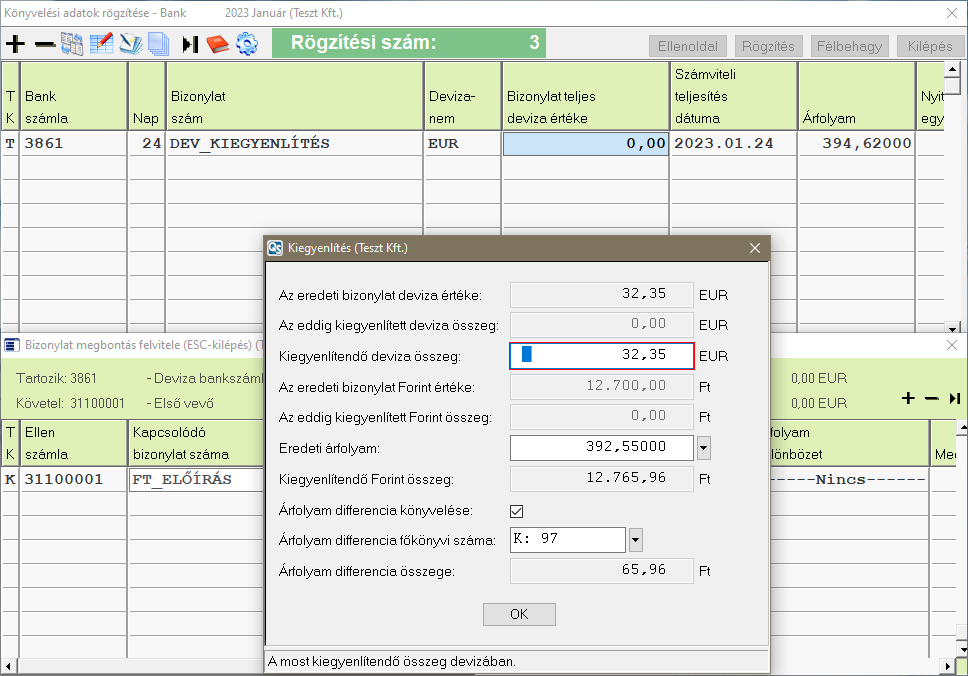Click the Kiegyenlítendő deviza összeg field

(601, 355)
